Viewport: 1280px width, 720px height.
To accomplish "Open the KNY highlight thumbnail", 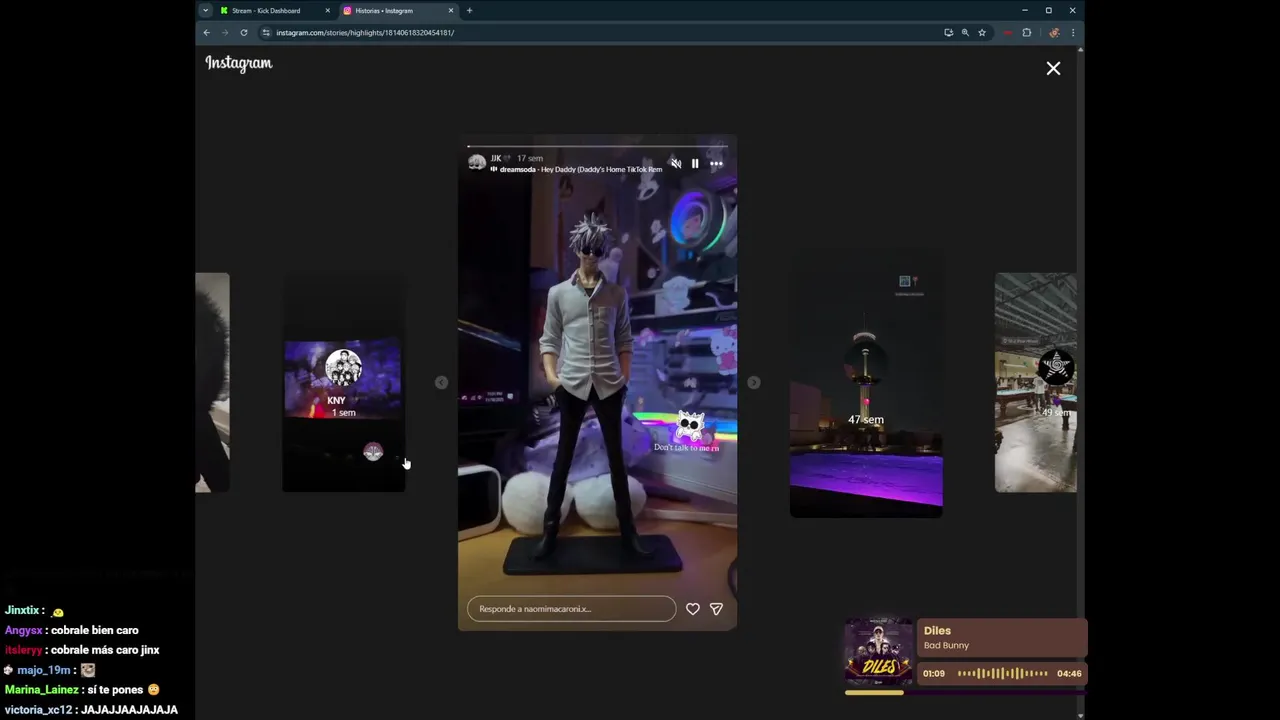I will [x=343, y=381].
